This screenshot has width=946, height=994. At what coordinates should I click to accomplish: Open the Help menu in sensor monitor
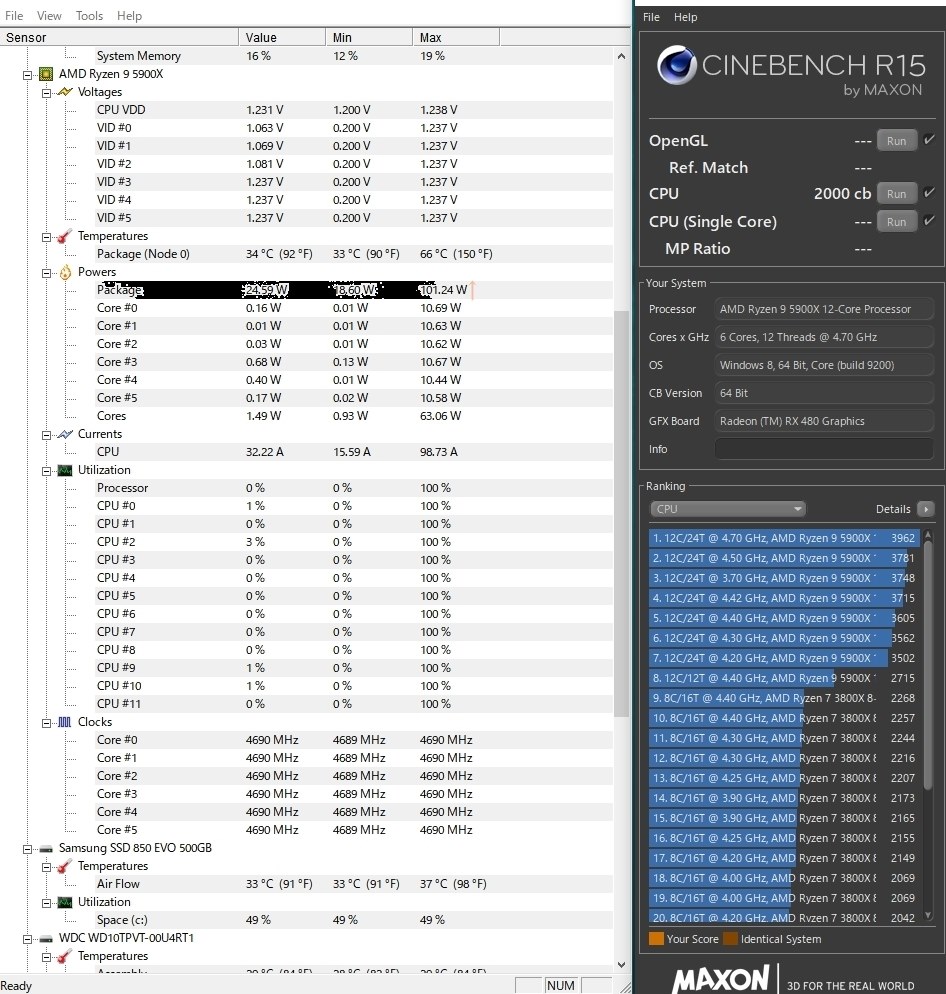click(x=129, y=16)
